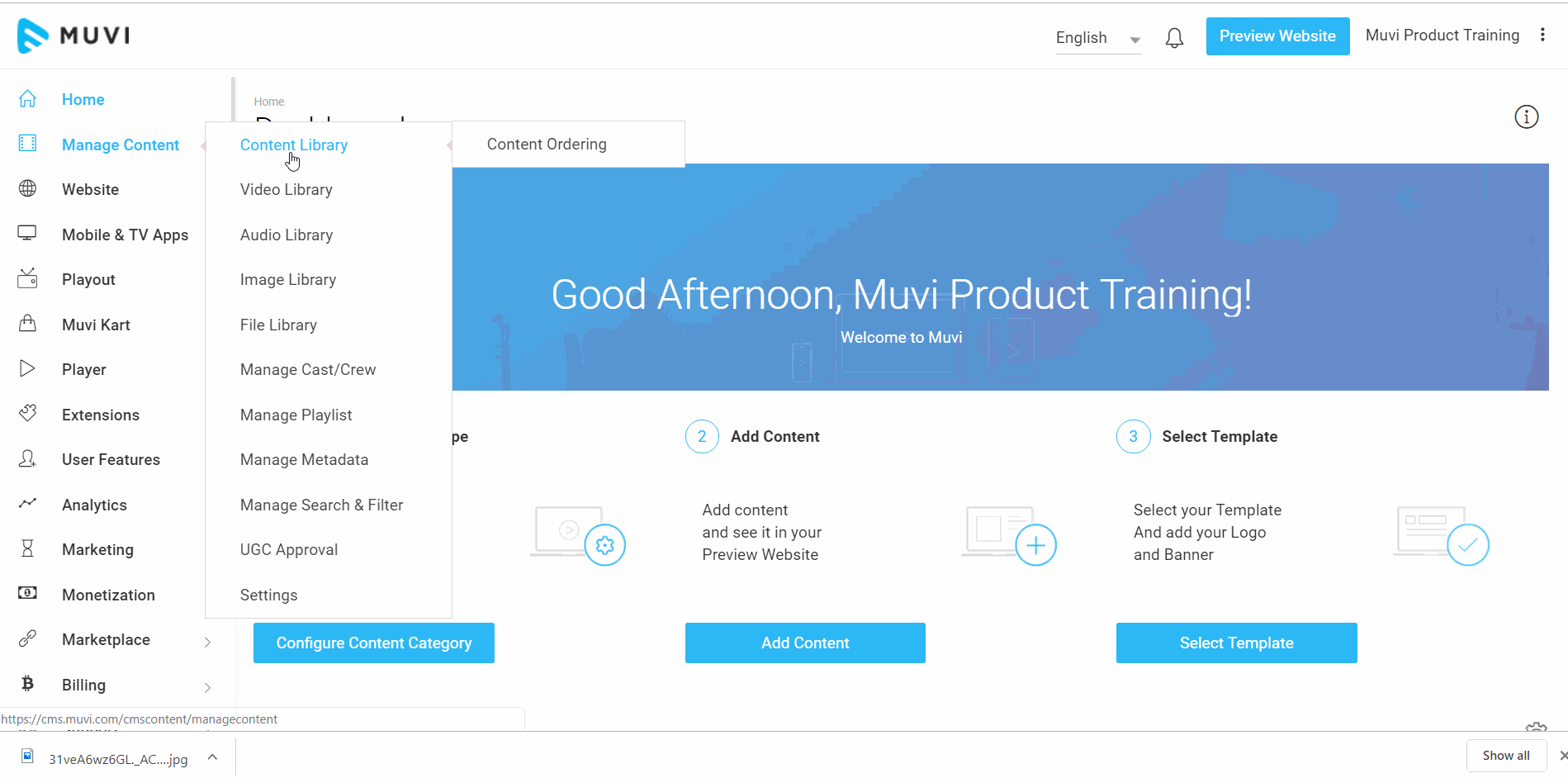Click the User Features person icon
Screen dimensions: 1568x778
pos(27,458)
